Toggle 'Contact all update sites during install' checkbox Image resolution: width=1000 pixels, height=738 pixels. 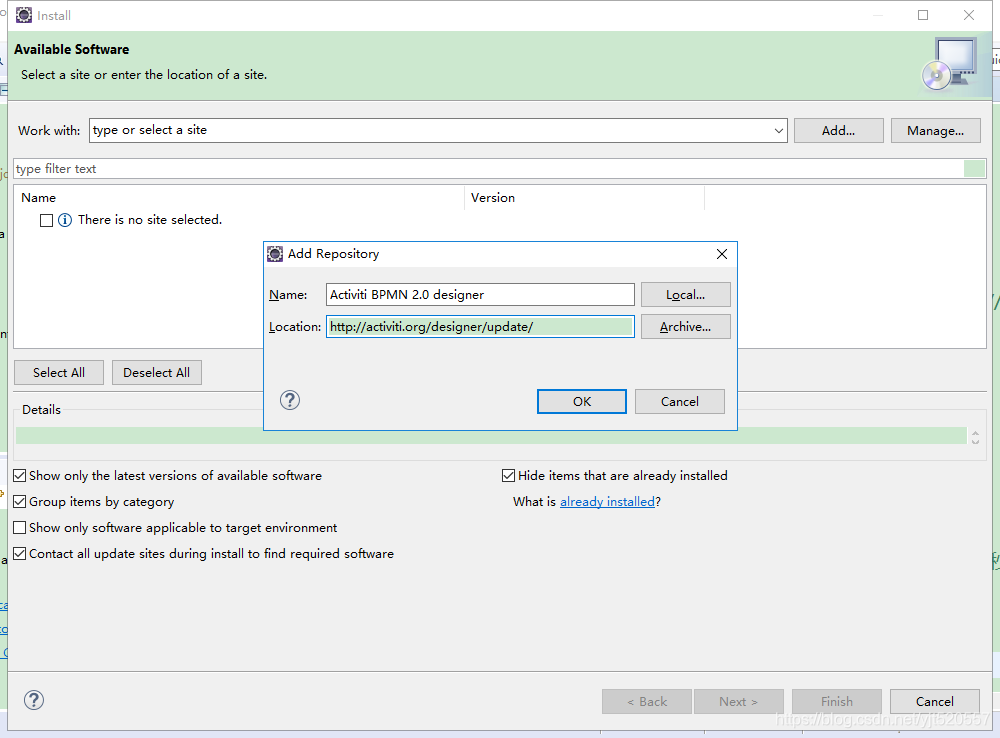pyautogui.click(x=20, y=554)
